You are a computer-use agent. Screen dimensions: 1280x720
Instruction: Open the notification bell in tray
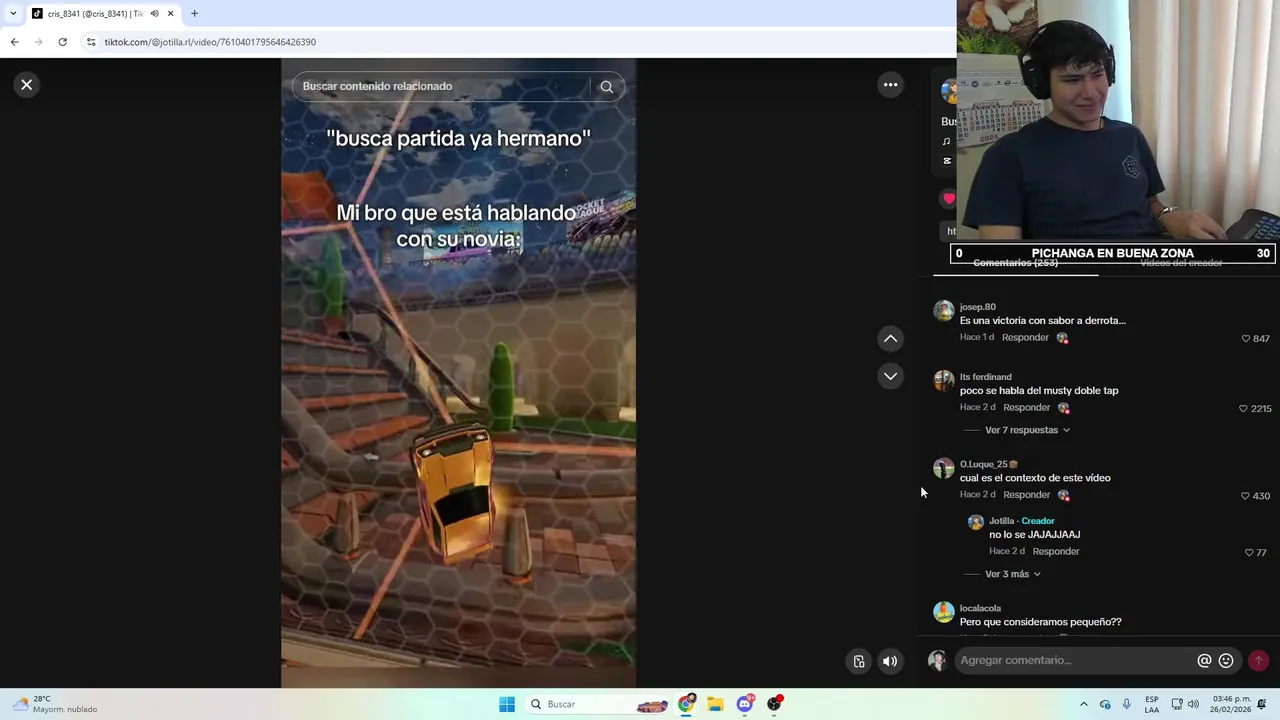coord(1262,704)
